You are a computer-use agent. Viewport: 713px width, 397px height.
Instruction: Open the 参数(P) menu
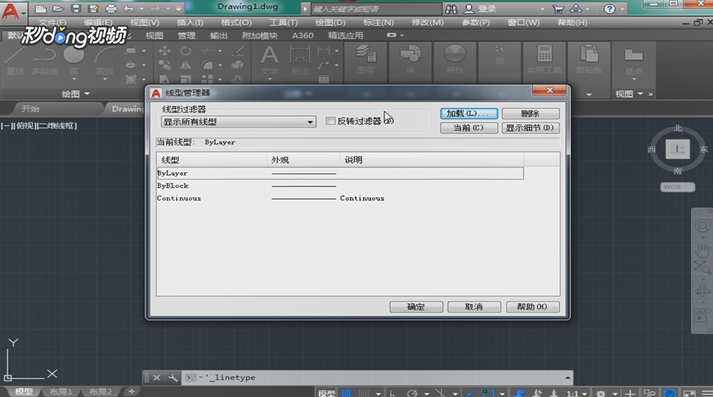[x=476, y=23]
